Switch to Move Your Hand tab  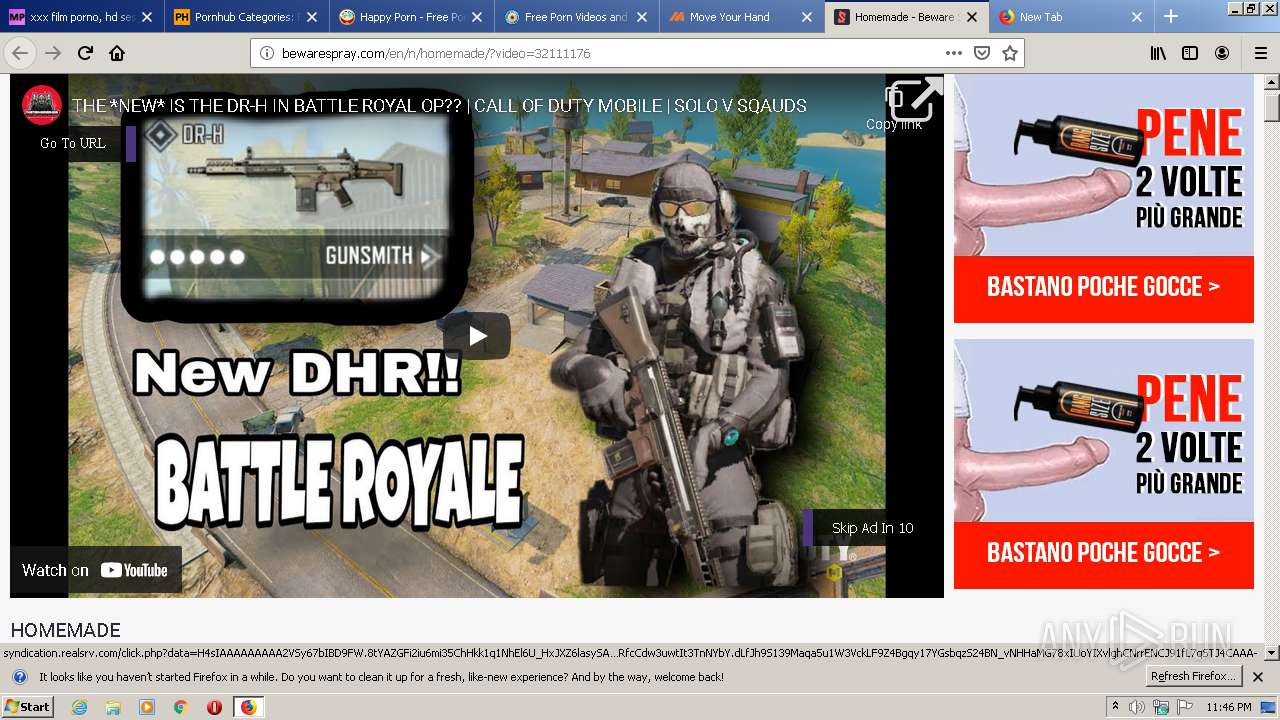coord(741,17)
